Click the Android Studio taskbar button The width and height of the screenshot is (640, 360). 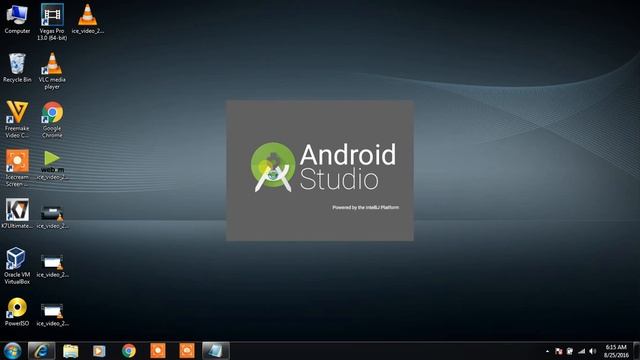[x=216, y=351]
